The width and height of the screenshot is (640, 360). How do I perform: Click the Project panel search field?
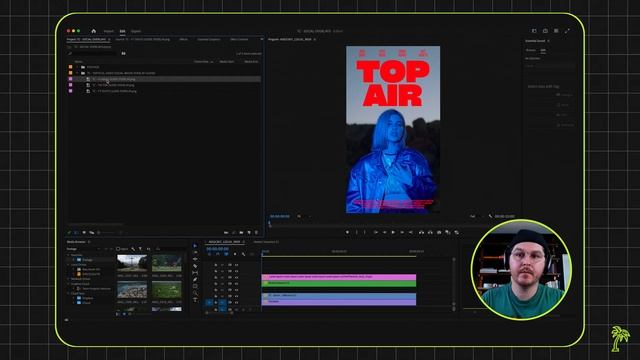click(x=93, y=53)
